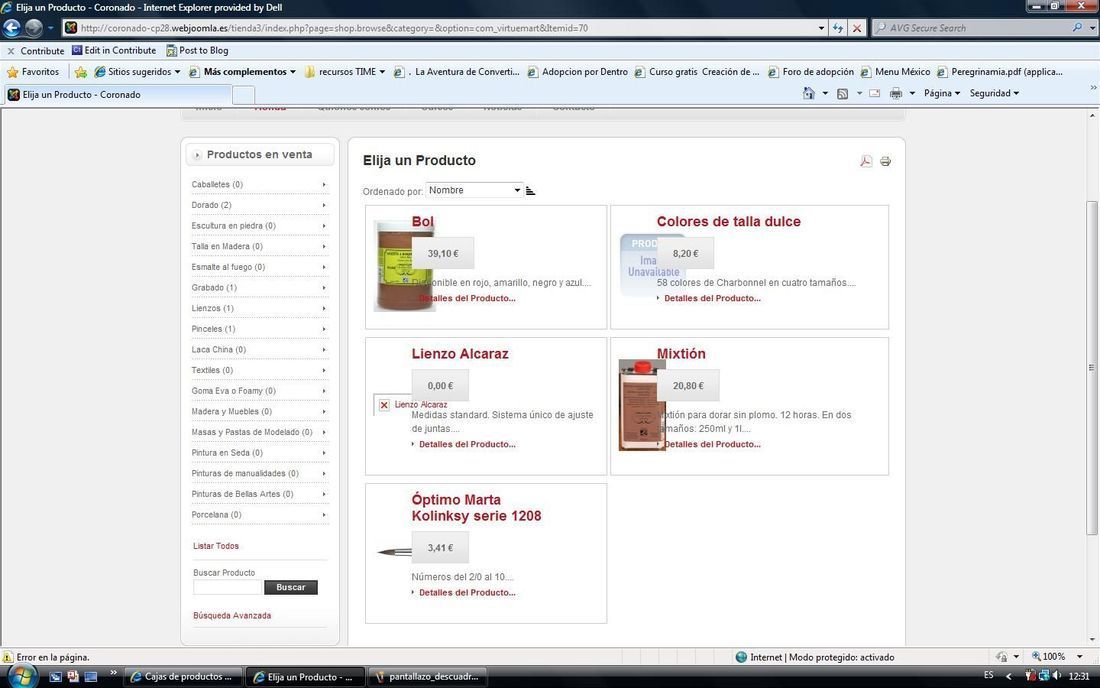Open Favoritos star button
Screen dimensions: 1100x688
(x=33, y=72)
